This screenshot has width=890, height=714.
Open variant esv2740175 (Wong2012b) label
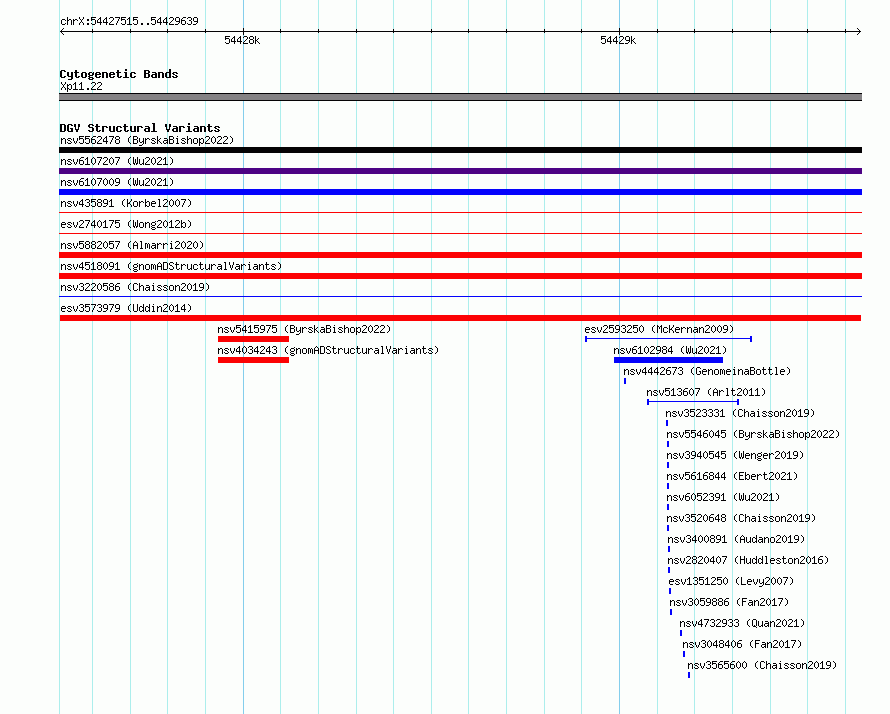(x=126, y=224)
